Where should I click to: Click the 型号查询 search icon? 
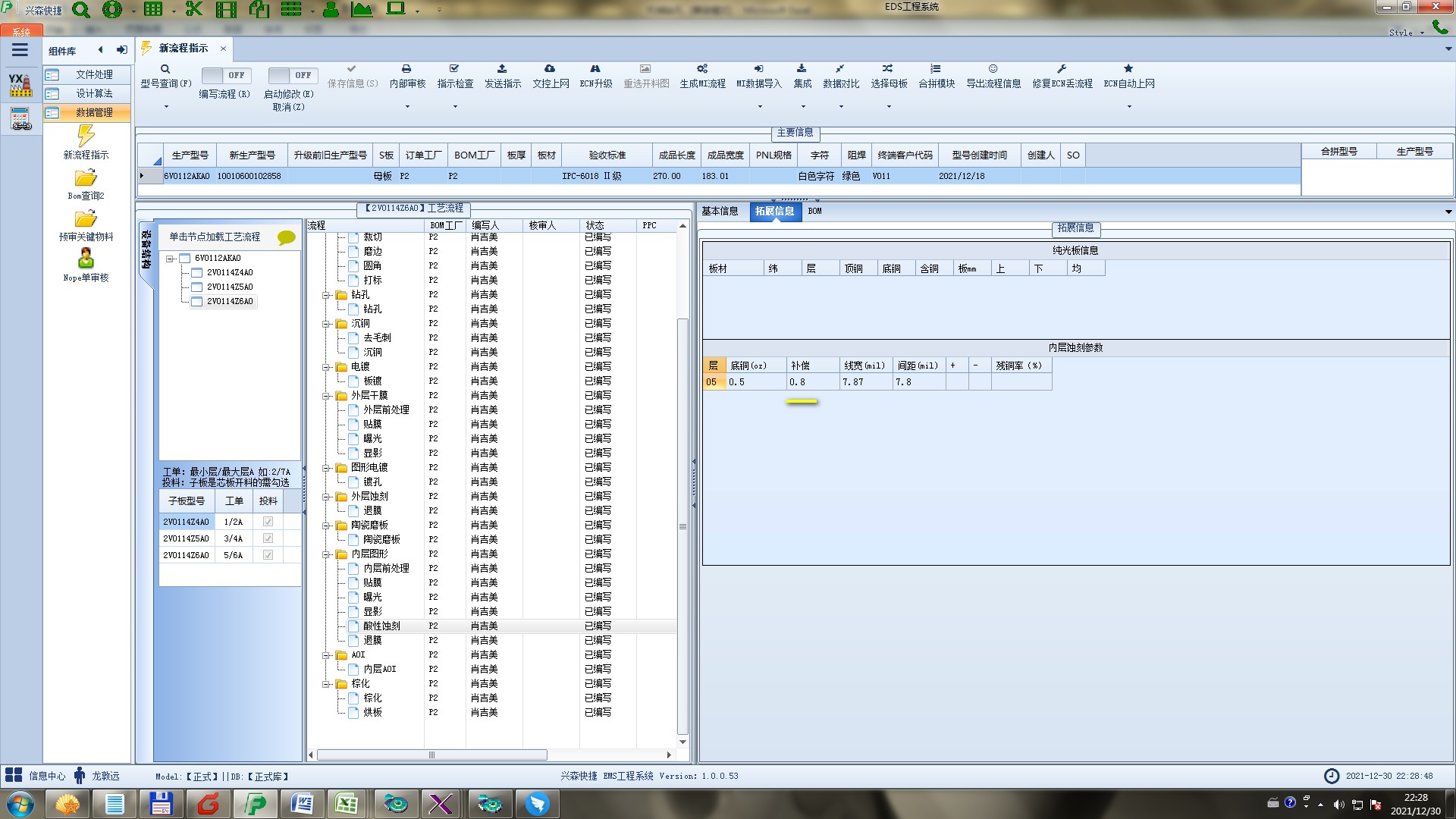click(x=165, y=69)
